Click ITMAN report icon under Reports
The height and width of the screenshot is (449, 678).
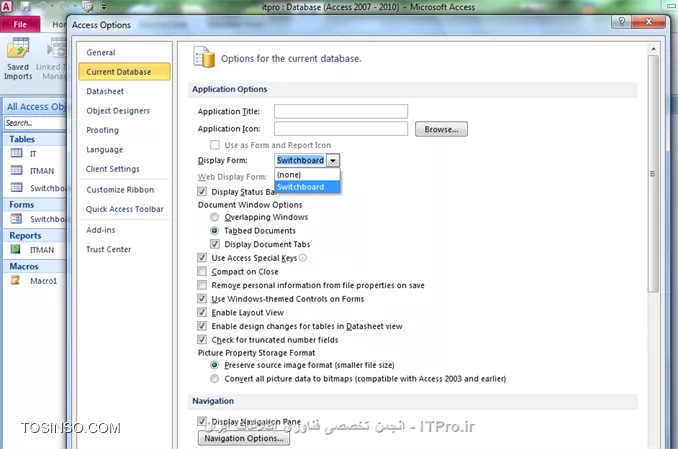16,250
